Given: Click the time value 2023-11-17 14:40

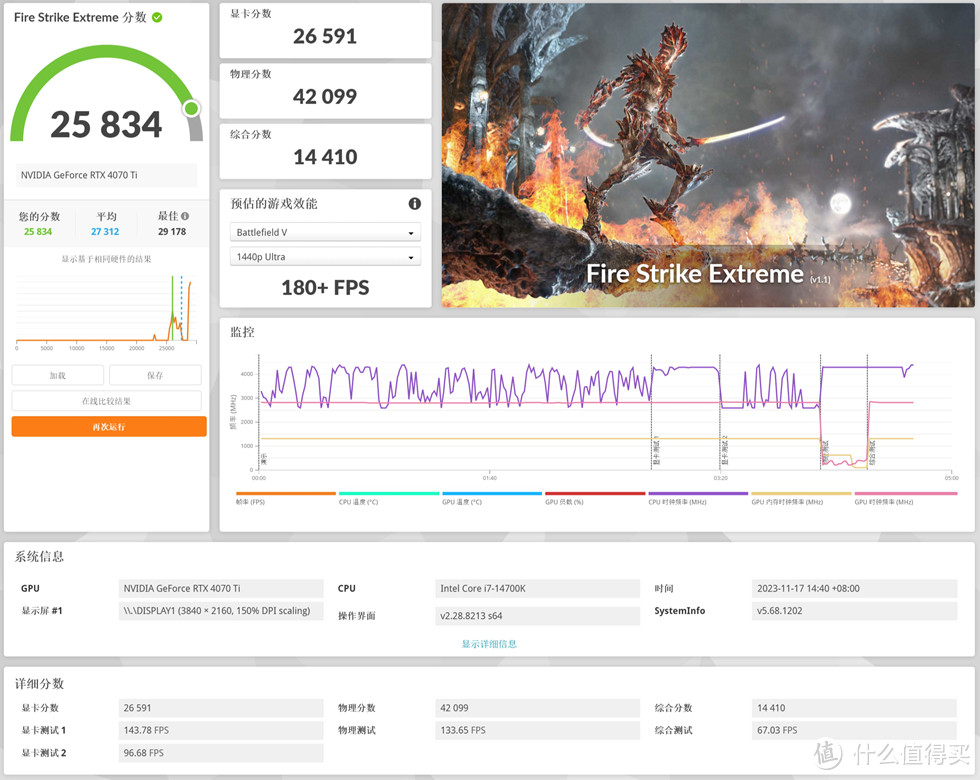Looking at the screenshot, I should [x=854, y=589].
